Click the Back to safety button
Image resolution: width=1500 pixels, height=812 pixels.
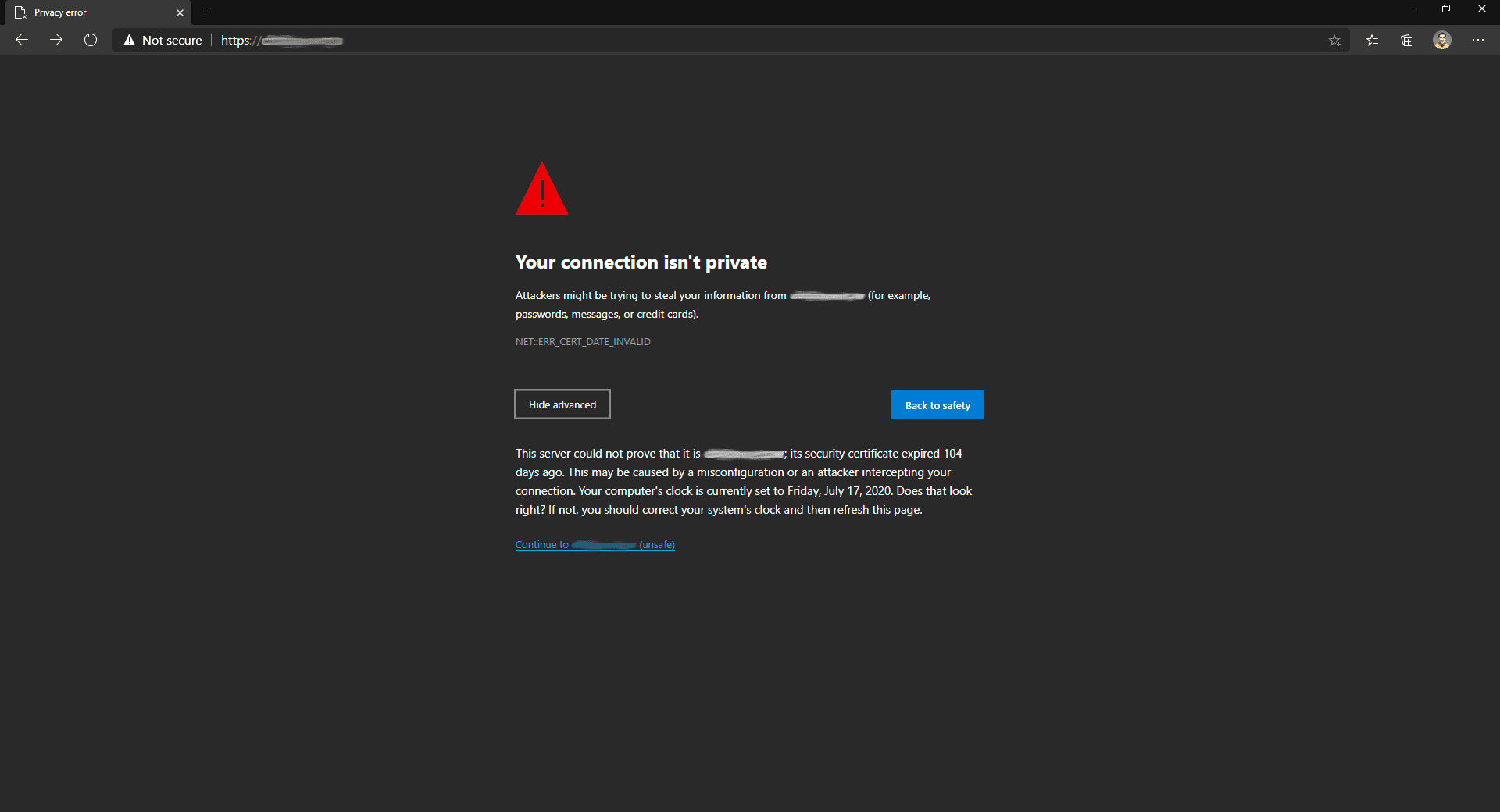[937, 405]
